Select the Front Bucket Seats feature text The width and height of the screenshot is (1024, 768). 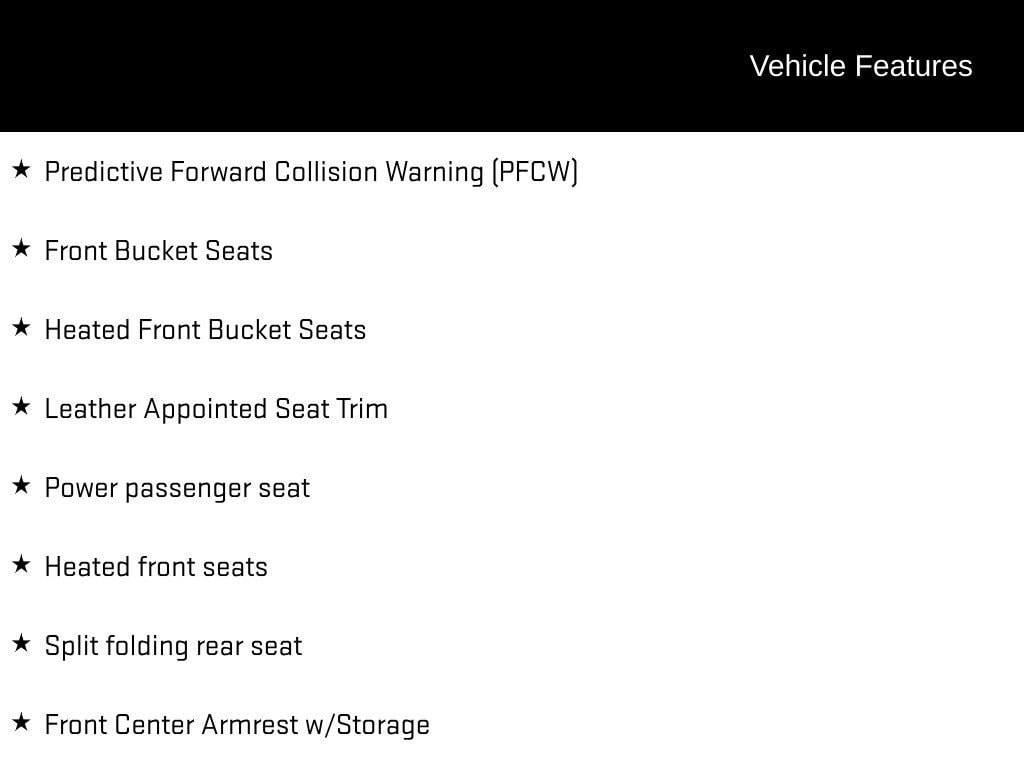pos(159,251)
